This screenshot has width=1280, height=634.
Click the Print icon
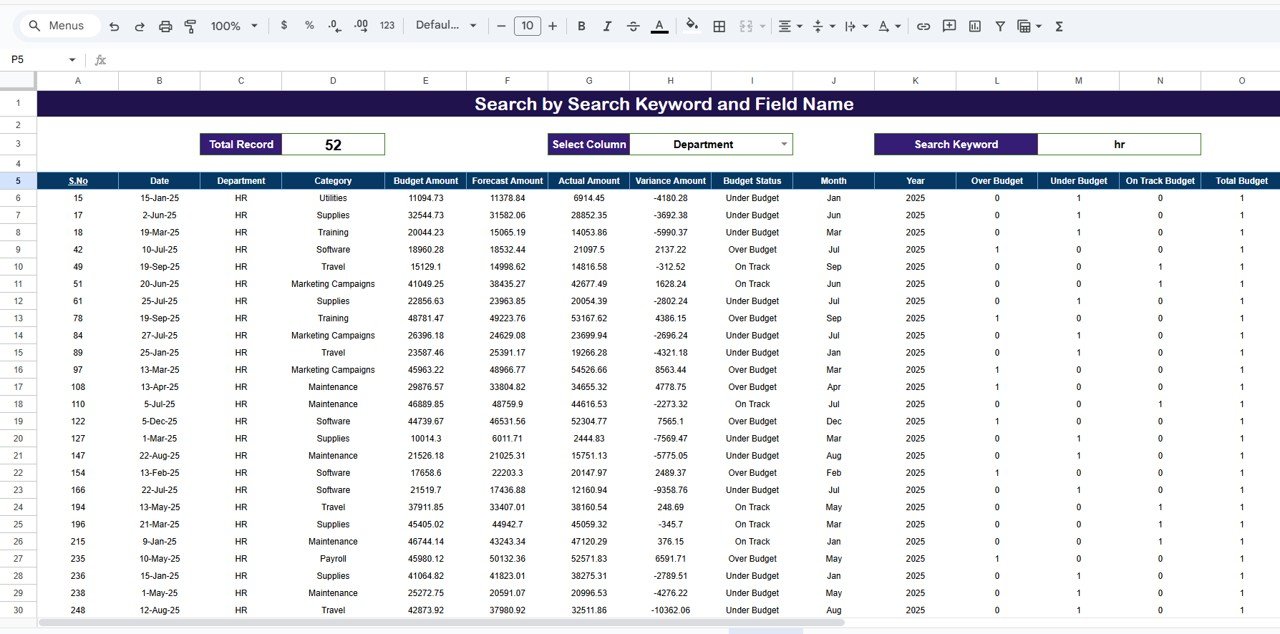[165, 26]
